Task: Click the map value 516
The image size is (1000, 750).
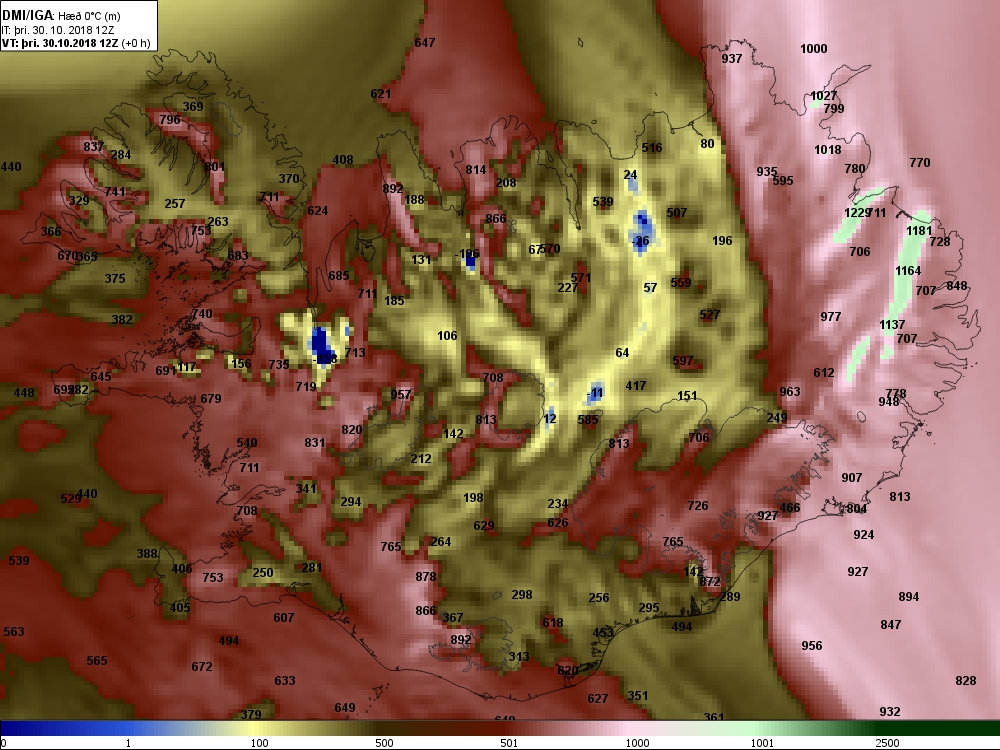Action: click(652, 148)
